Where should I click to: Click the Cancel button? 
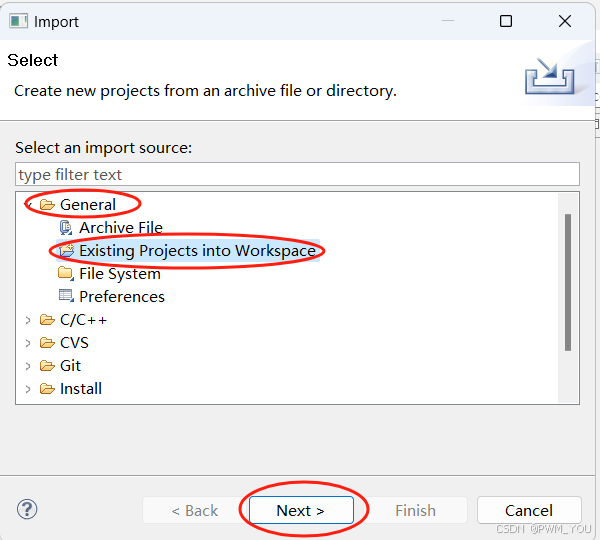529,510
